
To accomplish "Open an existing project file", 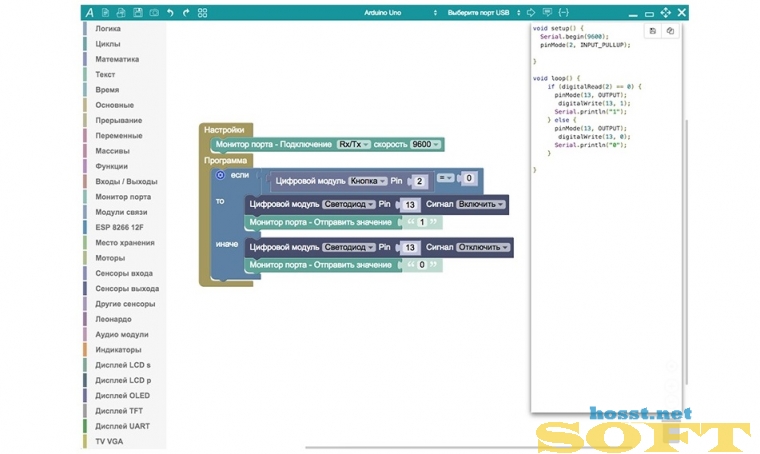I will pyautogui.click(x=121, y=13).
